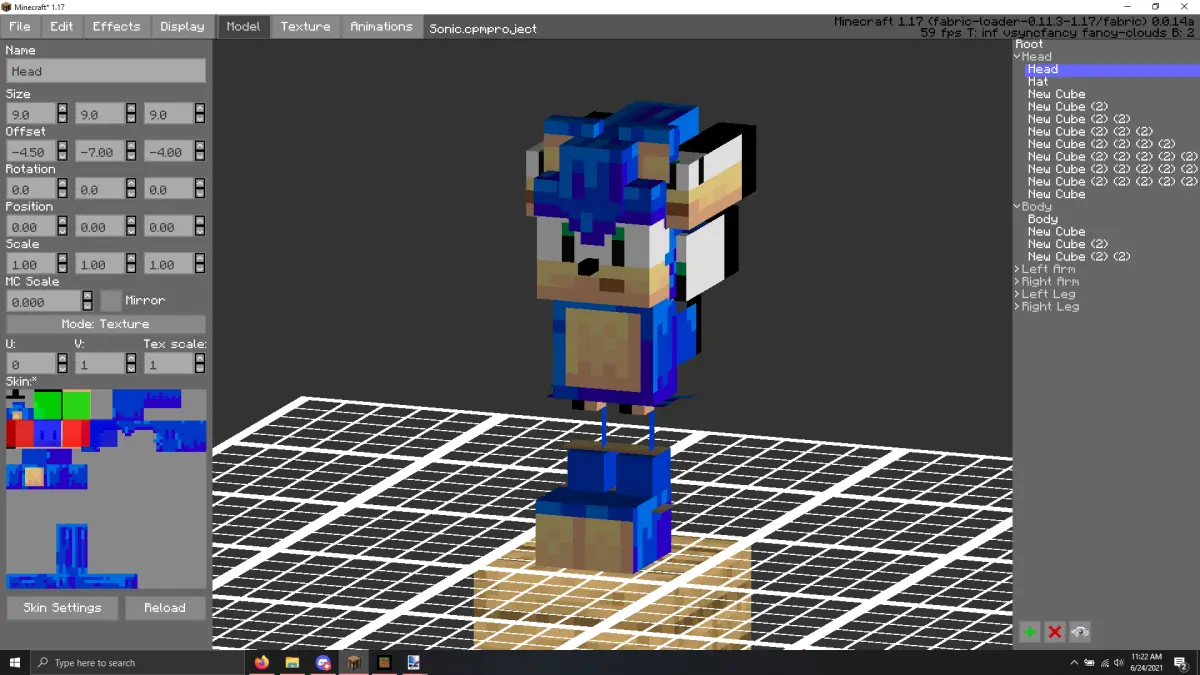The image size is (1200, 675).
Task: Click the Wi-Fi network tray icon
Action: pos(1103,662)
